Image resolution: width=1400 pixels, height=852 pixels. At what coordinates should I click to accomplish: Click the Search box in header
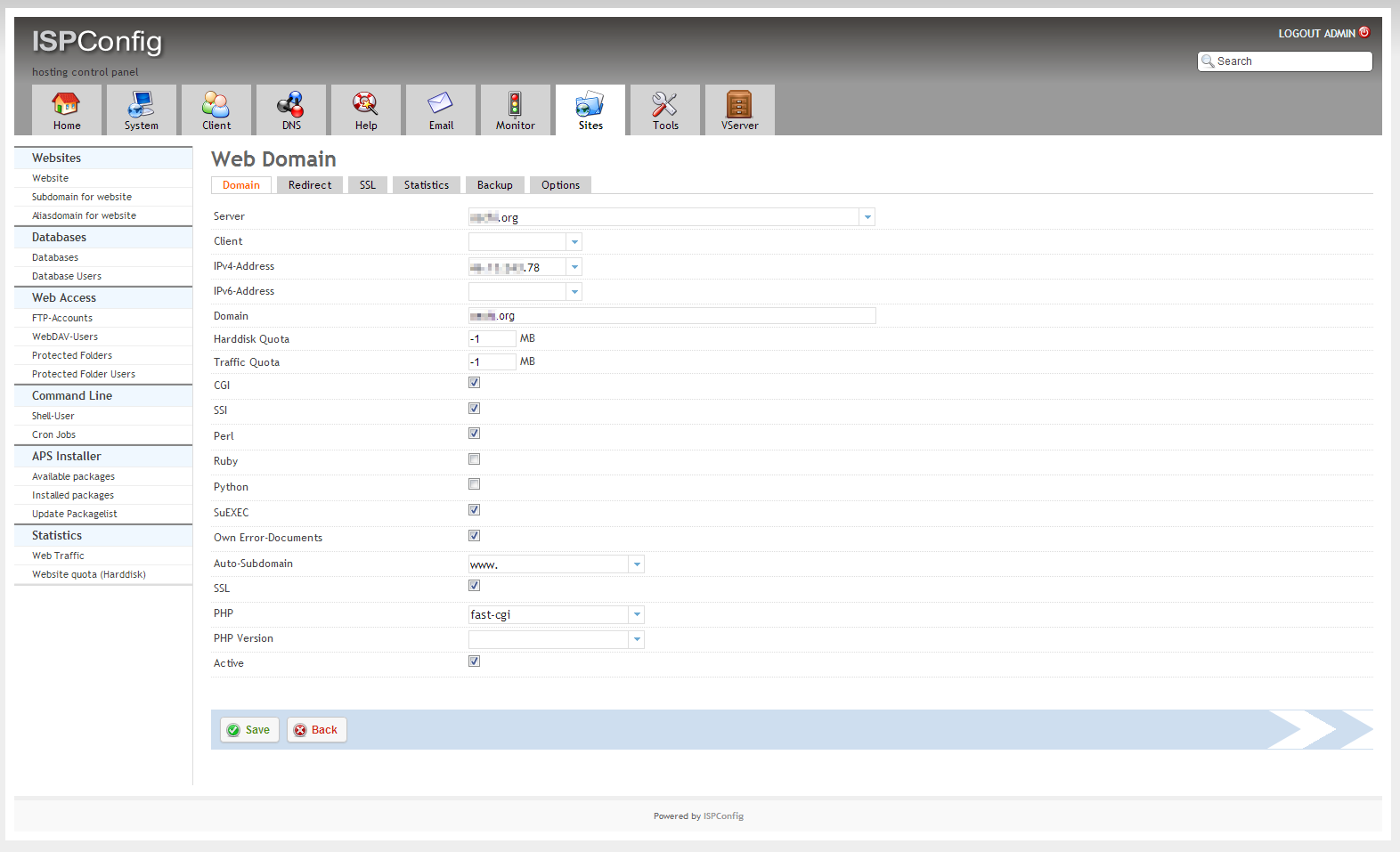click(1291, 61)
